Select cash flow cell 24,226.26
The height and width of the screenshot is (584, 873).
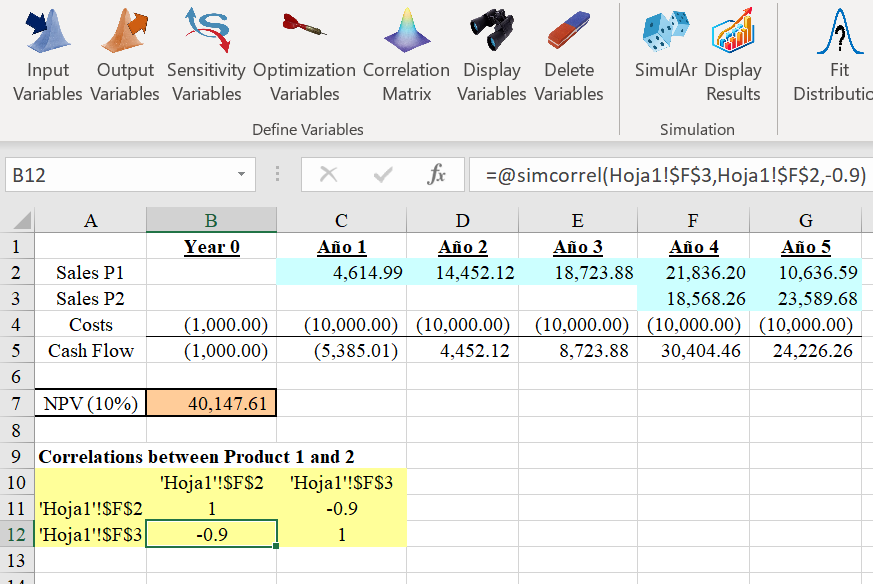coord(806,351)
